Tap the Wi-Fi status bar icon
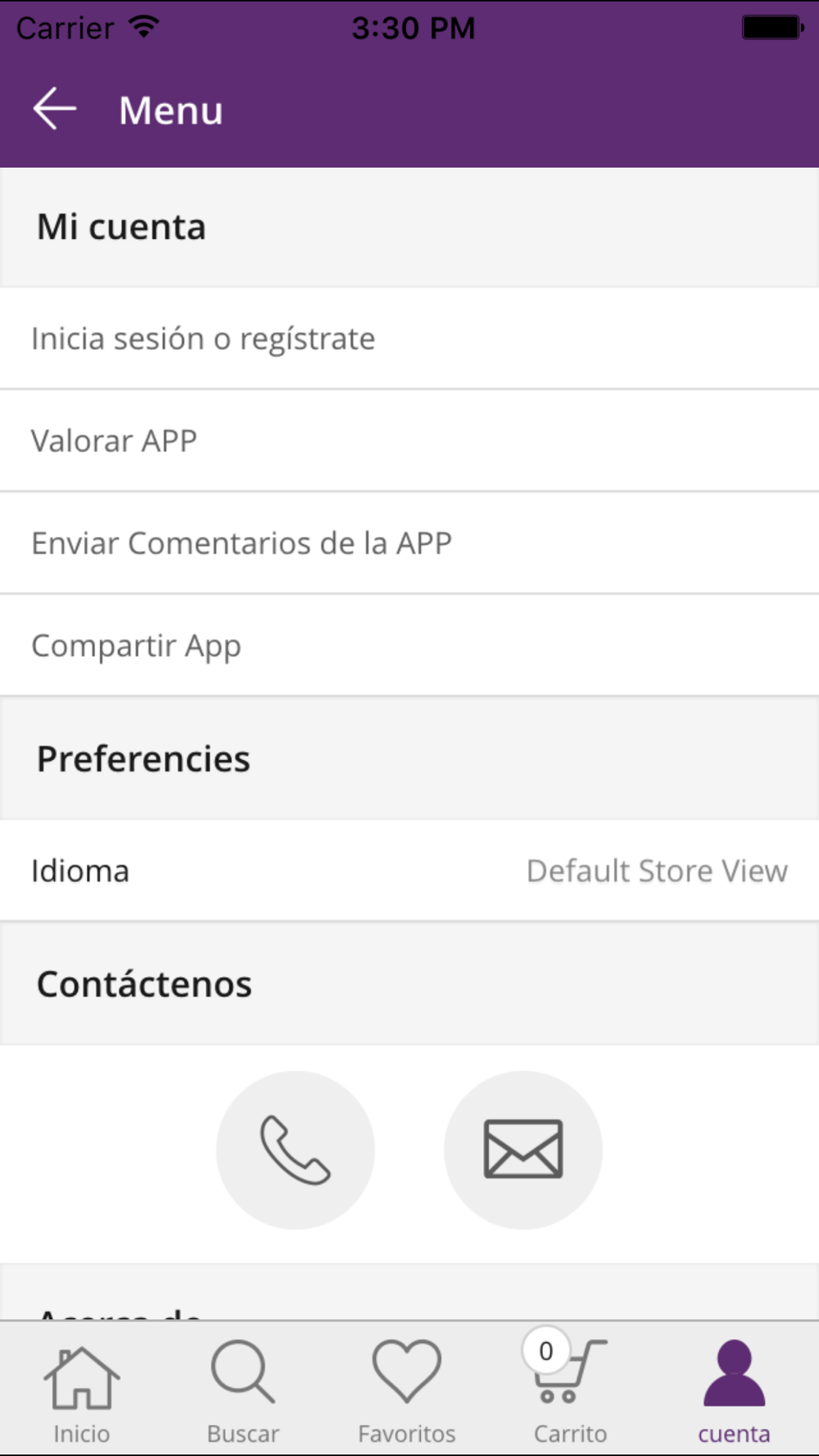This screenshot has height=1456, width=819. tap(144, 27)
